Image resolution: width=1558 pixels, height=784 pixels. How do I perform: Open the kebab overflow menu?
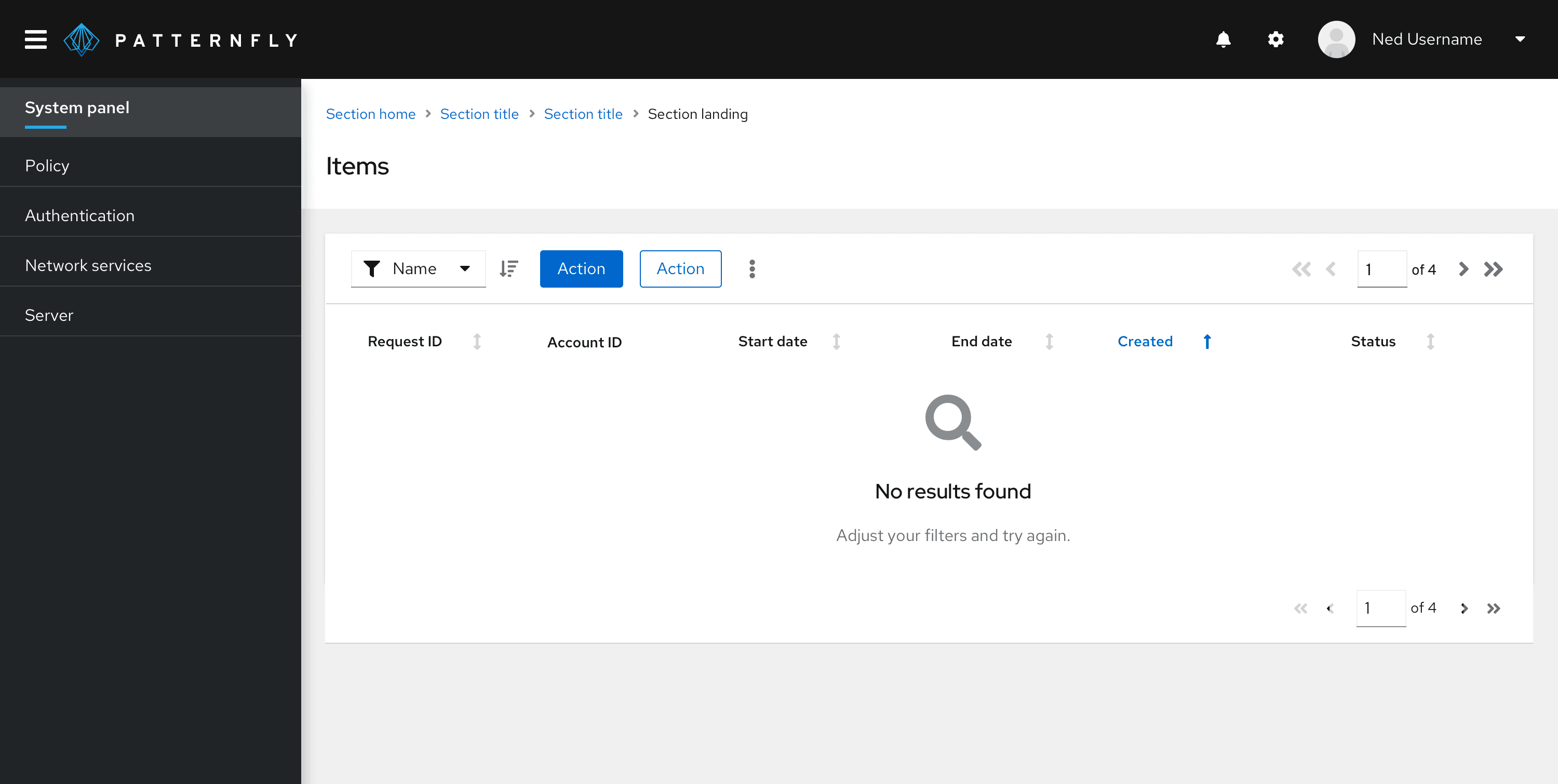[752, 269]
